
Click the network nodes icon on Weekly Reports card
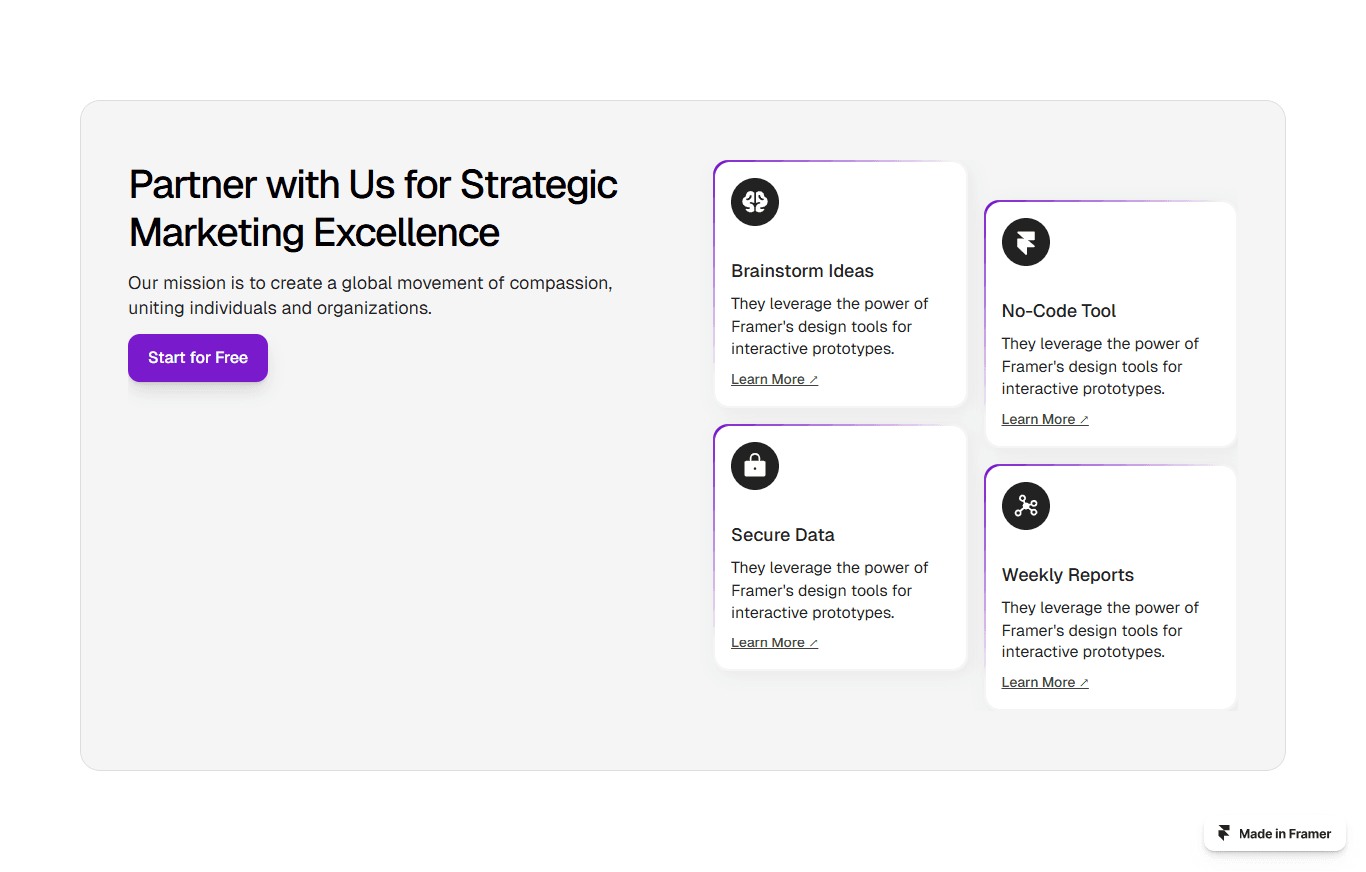click(x=1026, y=506)
